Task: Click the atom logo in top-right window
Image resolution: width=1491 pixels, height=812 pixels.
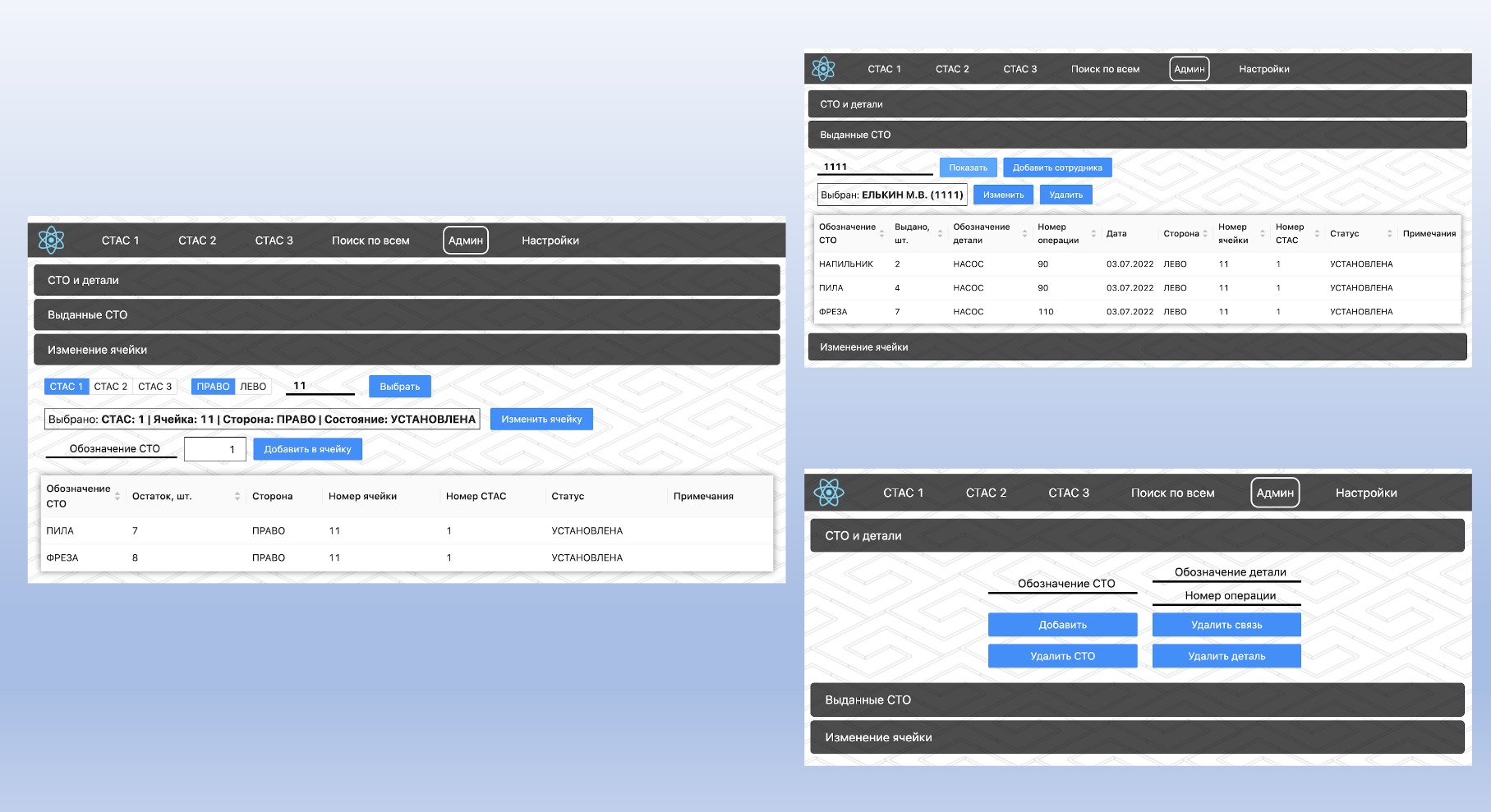Action: [x=823, y=69]
